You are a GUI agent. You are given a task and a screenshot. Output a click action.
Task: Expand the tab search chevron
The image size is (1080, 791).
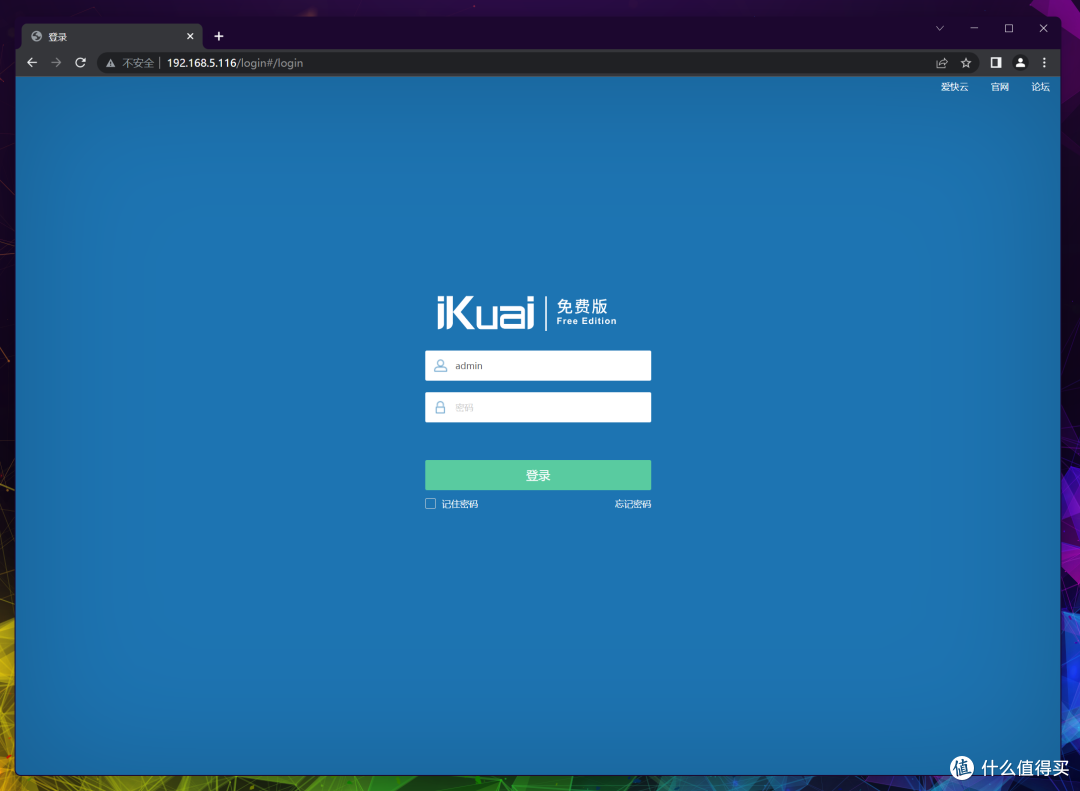click(939, 28)
